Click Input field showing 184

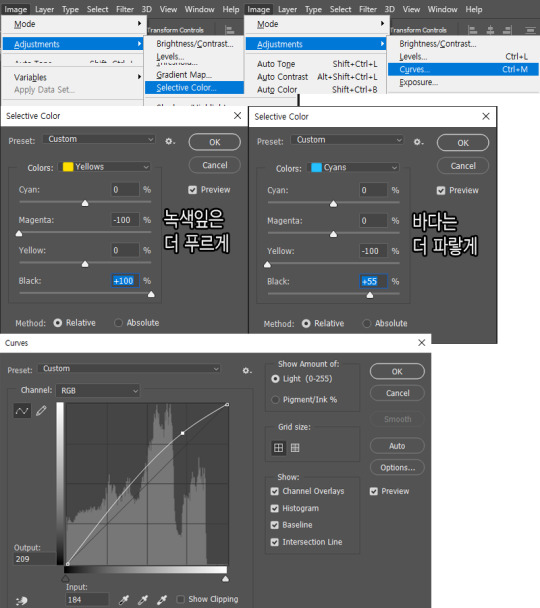point(86,600)
